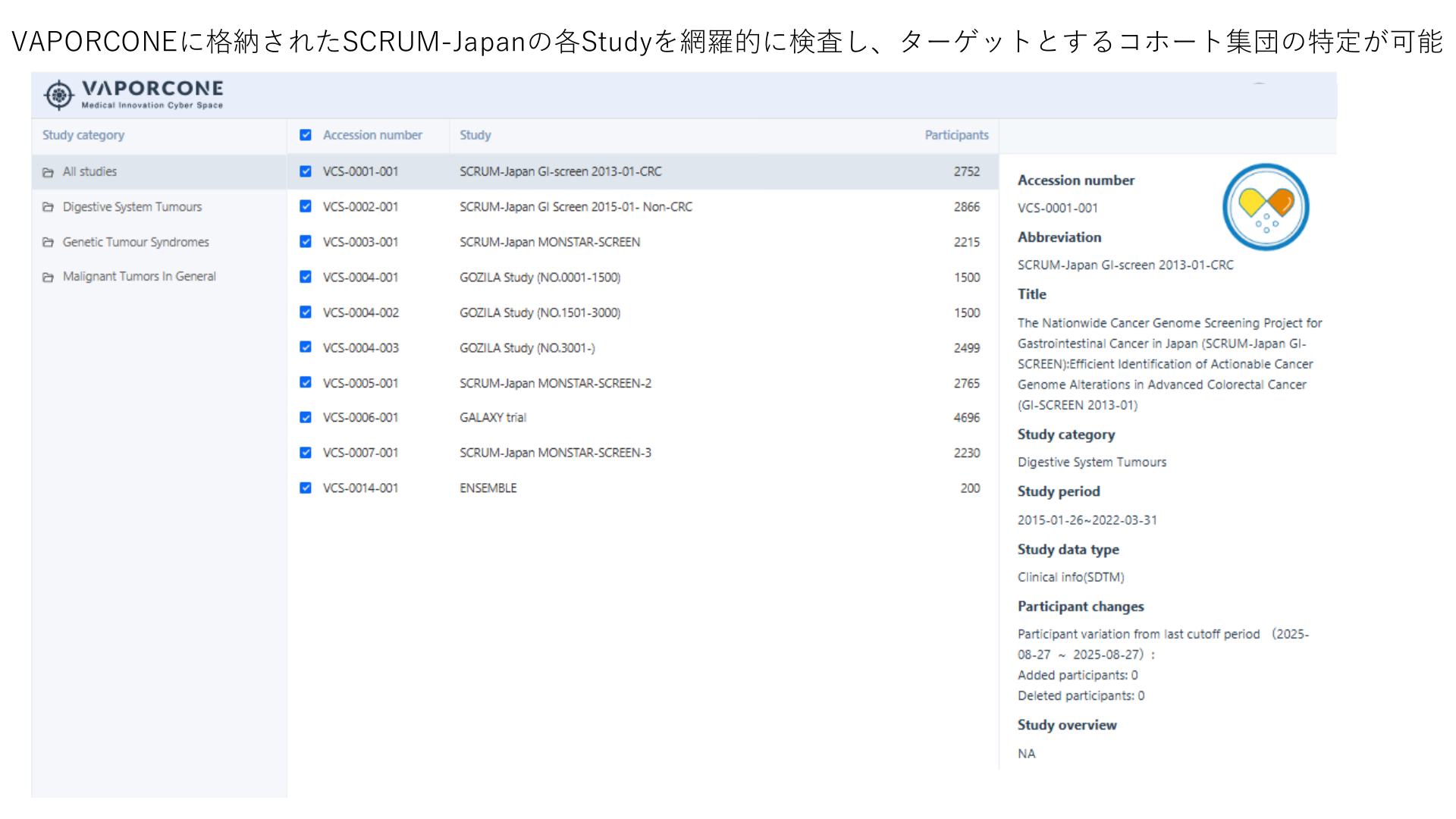Select SCRUM-Japan MONSTAR-SCREEN-2 study
This screenshot has height=819, width=1456.
pyautogui.click(x=555, y=383)
